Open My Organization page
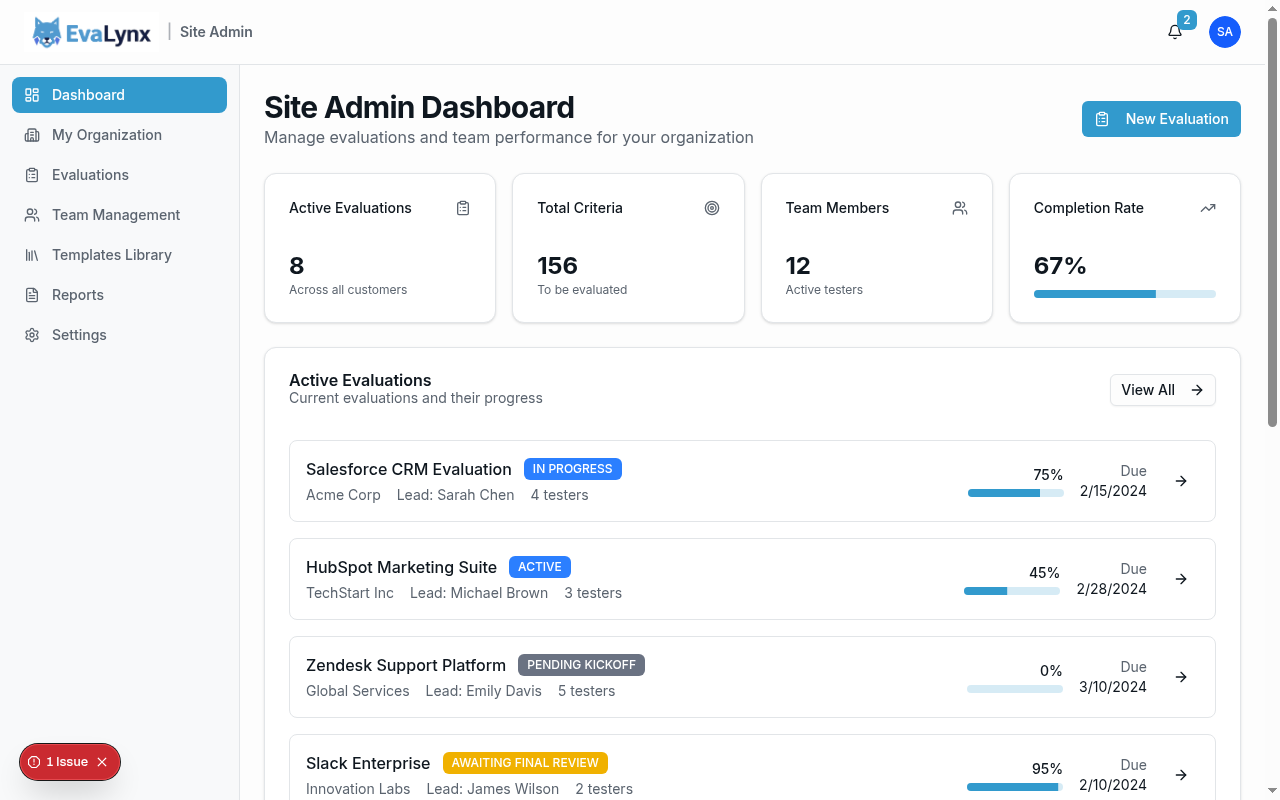This screenshot has width=1280, height=800. [119, 135]
